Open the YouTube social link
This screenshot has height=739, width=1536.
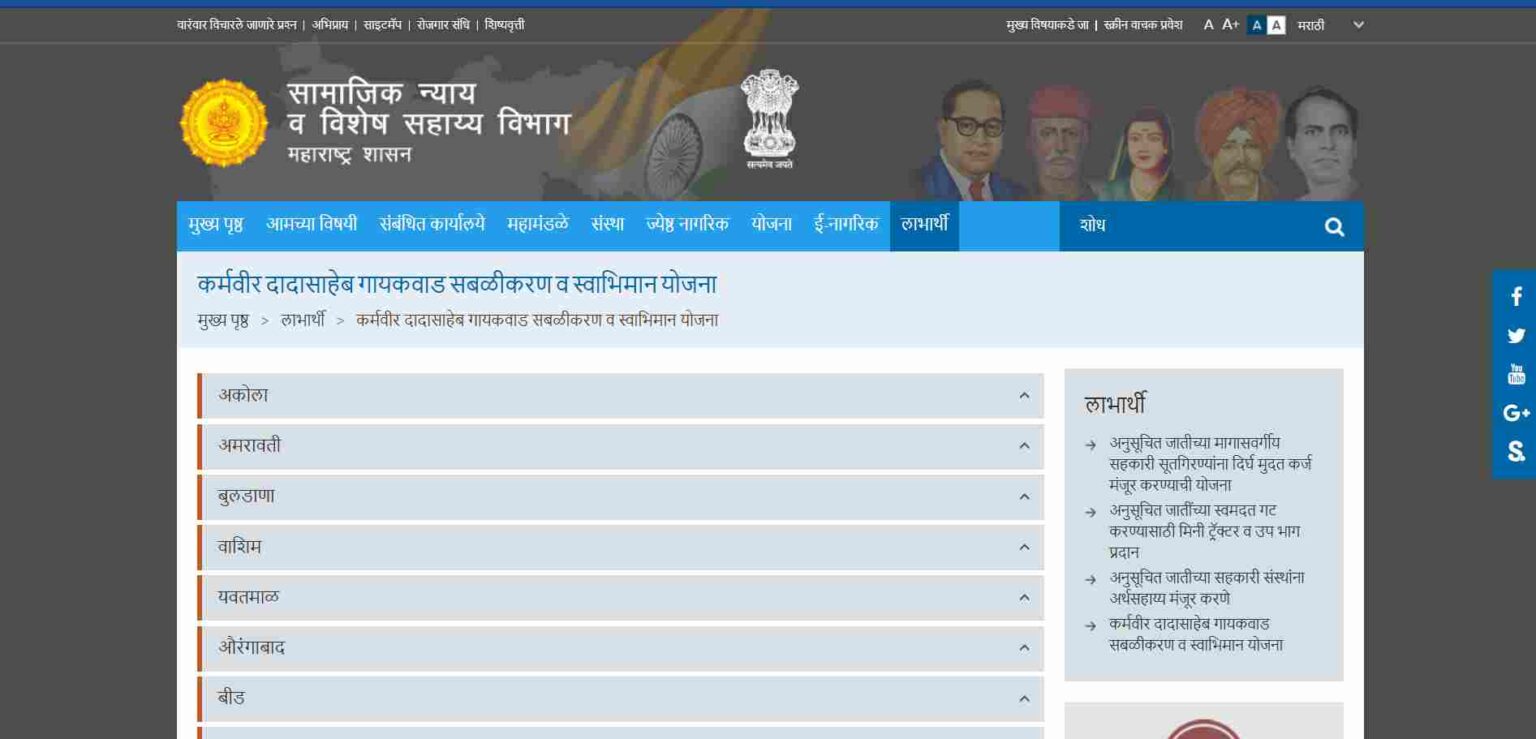click(x=1516, y=375)
